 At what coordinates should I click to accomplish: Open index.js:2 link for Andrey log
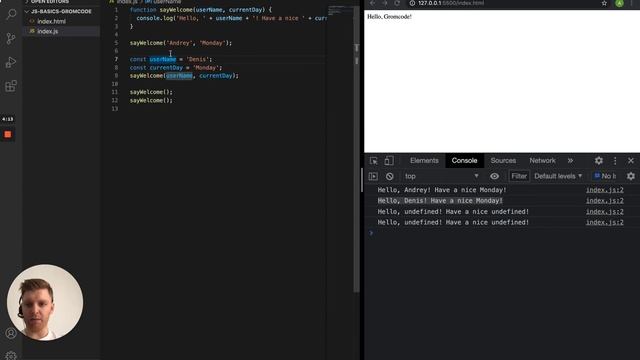(x=604, y=190)
